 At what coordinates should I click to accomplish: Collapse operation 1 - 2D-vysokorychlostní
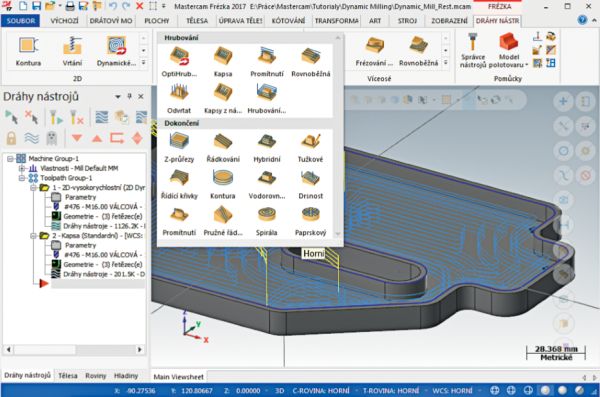pyautogui.click(x=33, y=188)
